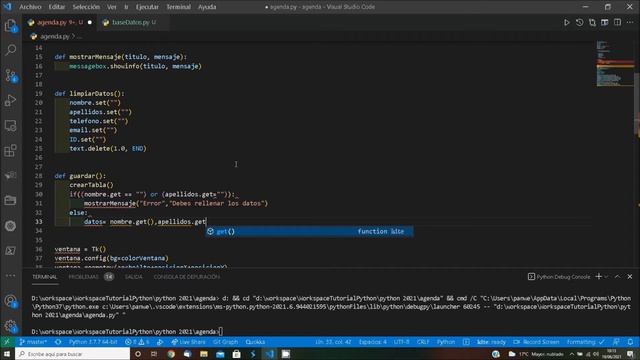This screenshot has height=360, width=640.
Task: Open the timeline history icon in editor toolbar
Action: [x=580, y=22]
